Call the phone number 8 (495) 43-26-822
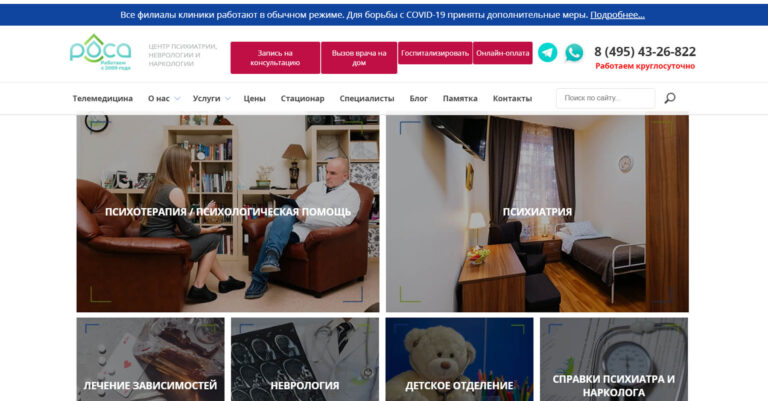The width and height of the screenshot is (768, 401). click(645, 51)
